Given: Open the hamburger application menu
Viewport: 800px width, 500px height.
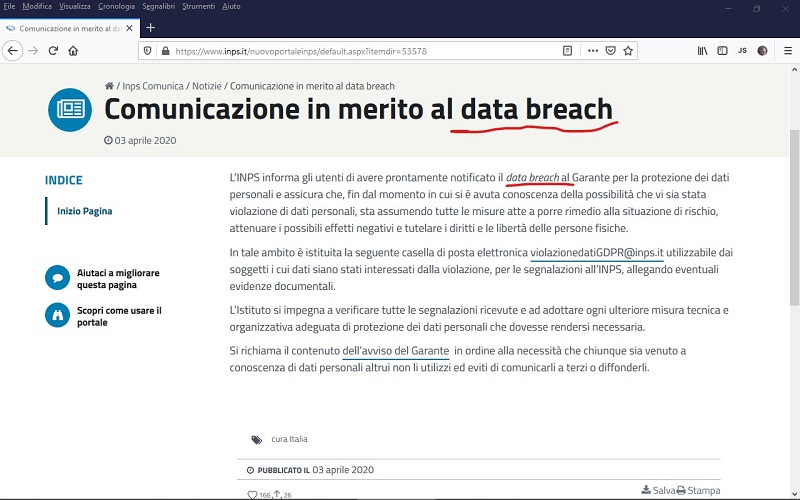Looking at the screenshot, I should (x=788, y=51).
